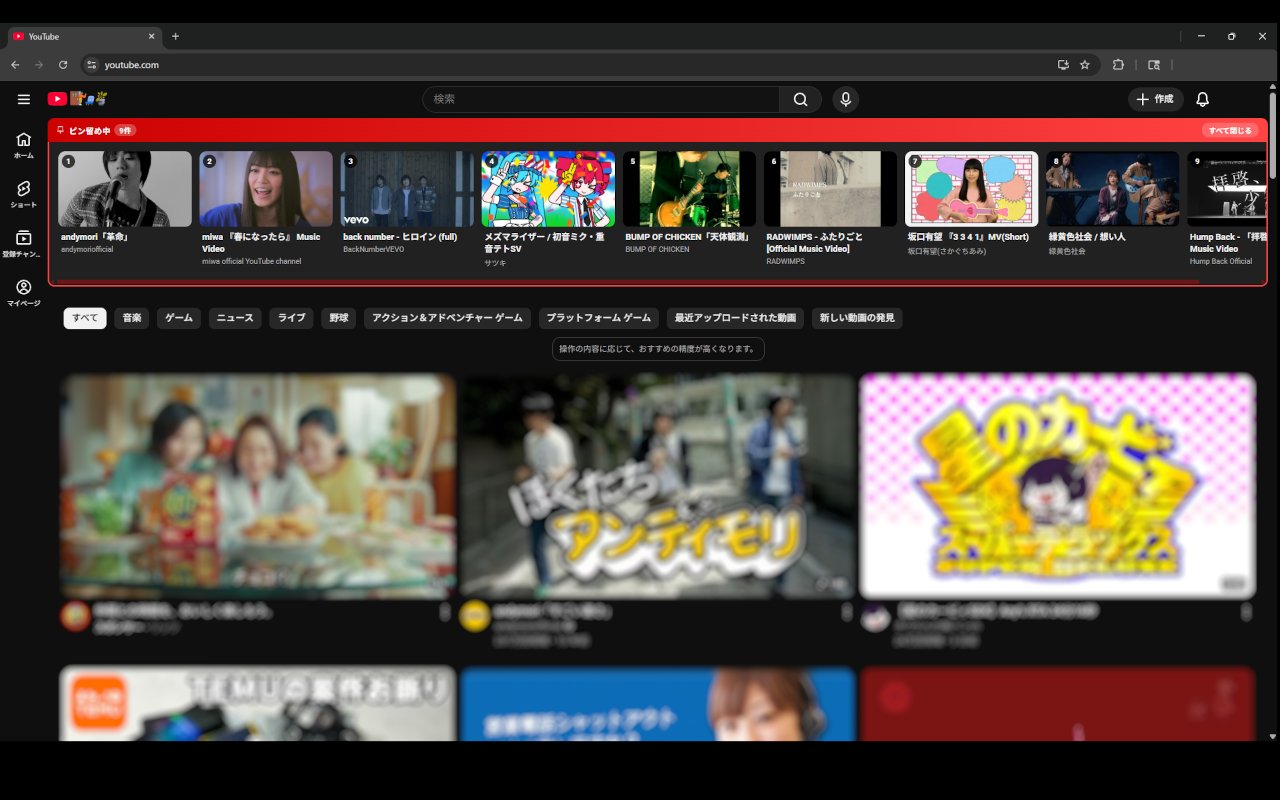Open BackNumberVEVO channel link
Viewport: 1280px width, 800px height.
pyautogui.click(x=373, y=249)
